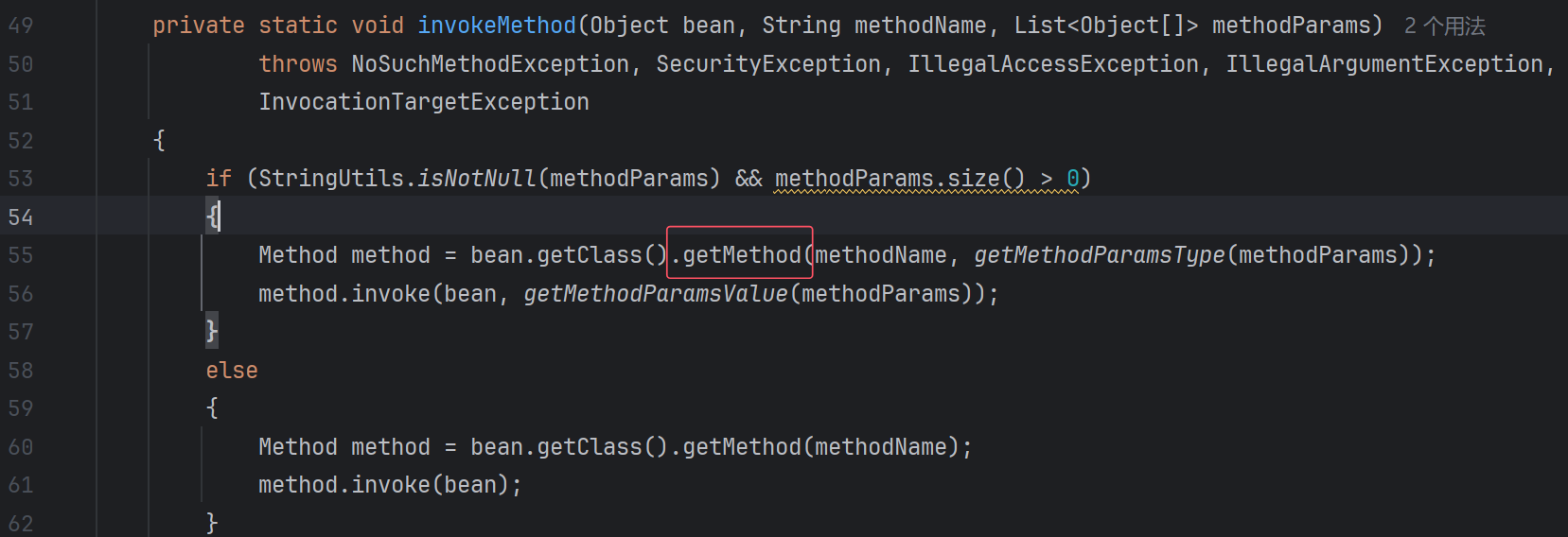Screen dimensions: 1568x537
Task: Click the if keyword on line 53
Action: tap(219, 179)
